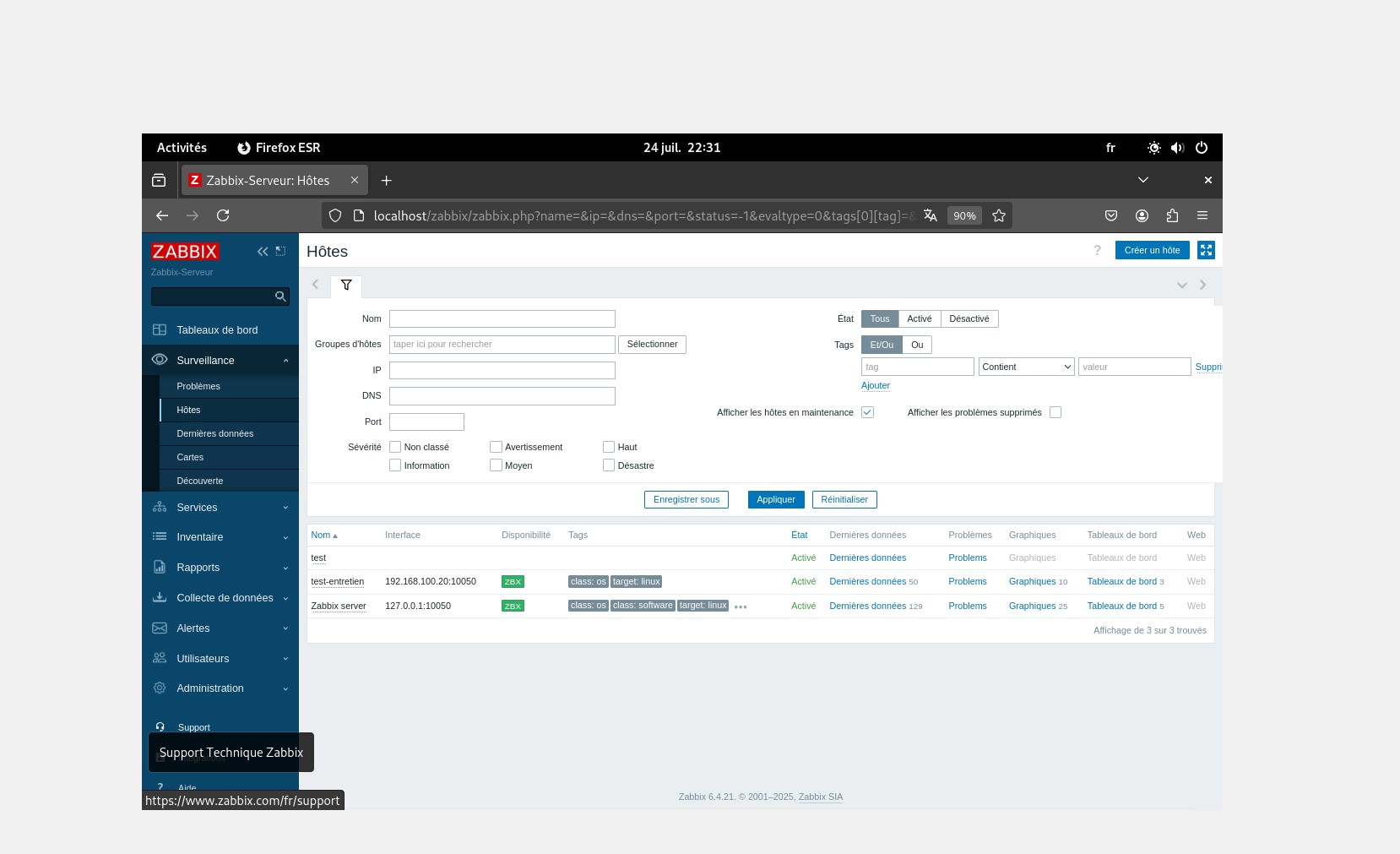Screen dimensions: 1400x854
Task: Open the Firefox extensions puzzle icon
Action: pyautogui.click(x=1172, y=216)
